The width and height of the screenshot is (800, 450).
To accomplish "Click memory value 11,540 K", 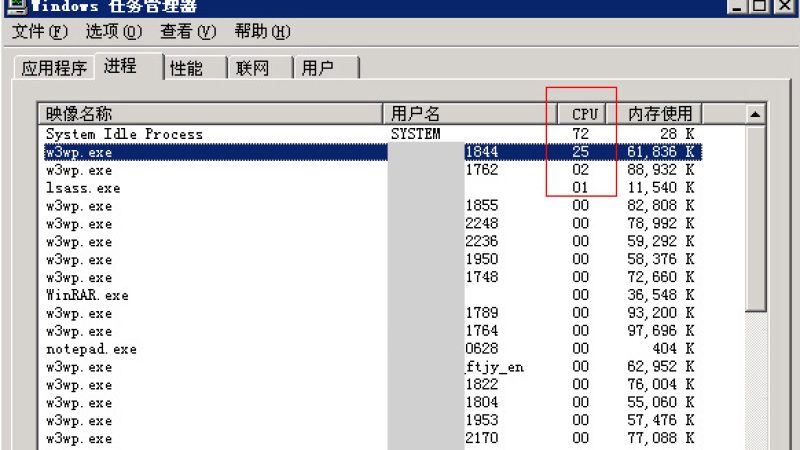I will click(x=661, y=188).
